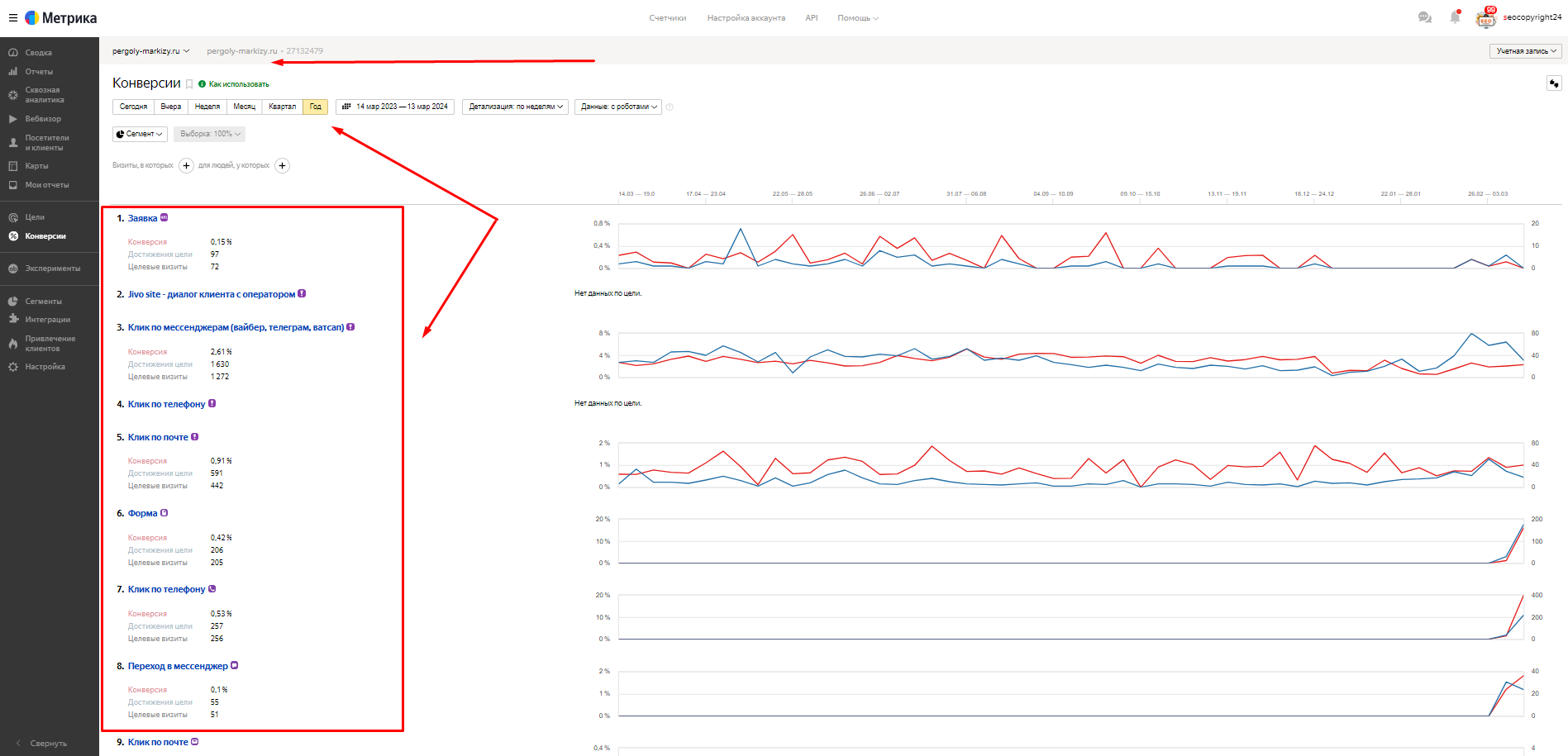Open the Заявка goal link
Viewport: 1568px width, 756px height.
click(x=142, y=218)
